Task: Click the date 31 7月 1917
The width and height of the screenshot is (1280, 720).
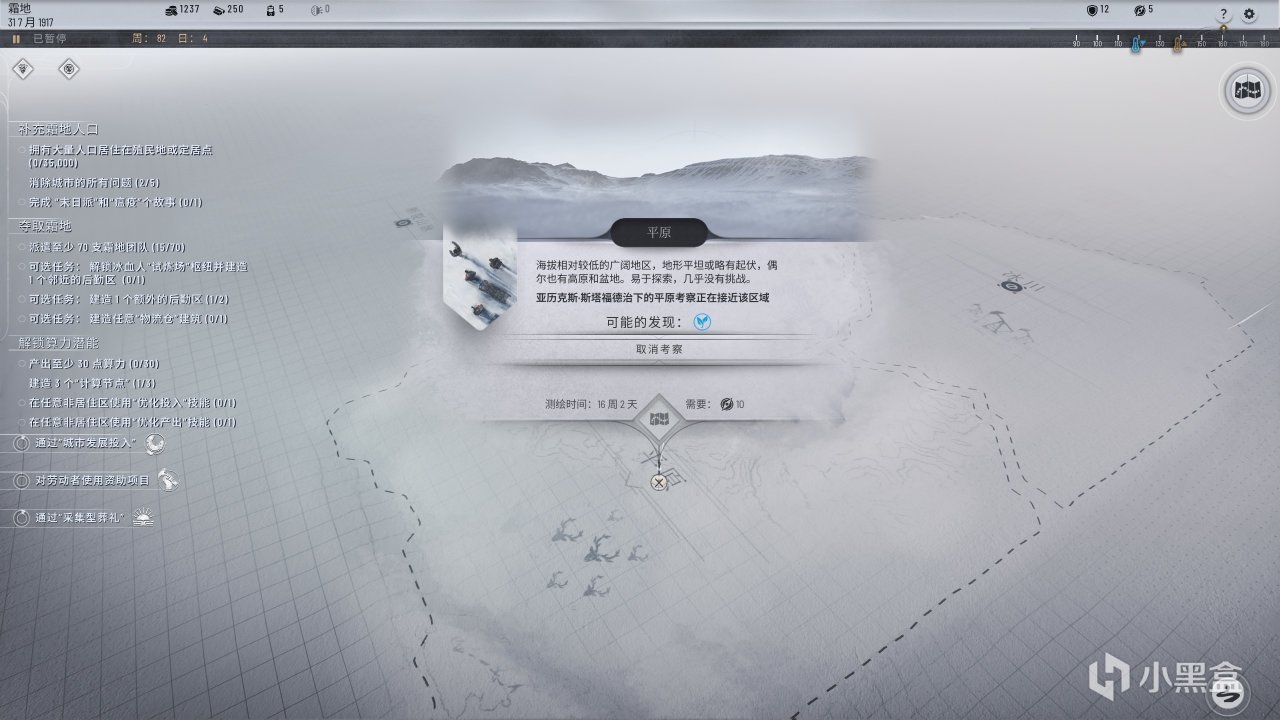Action: (x=31, y=22)
